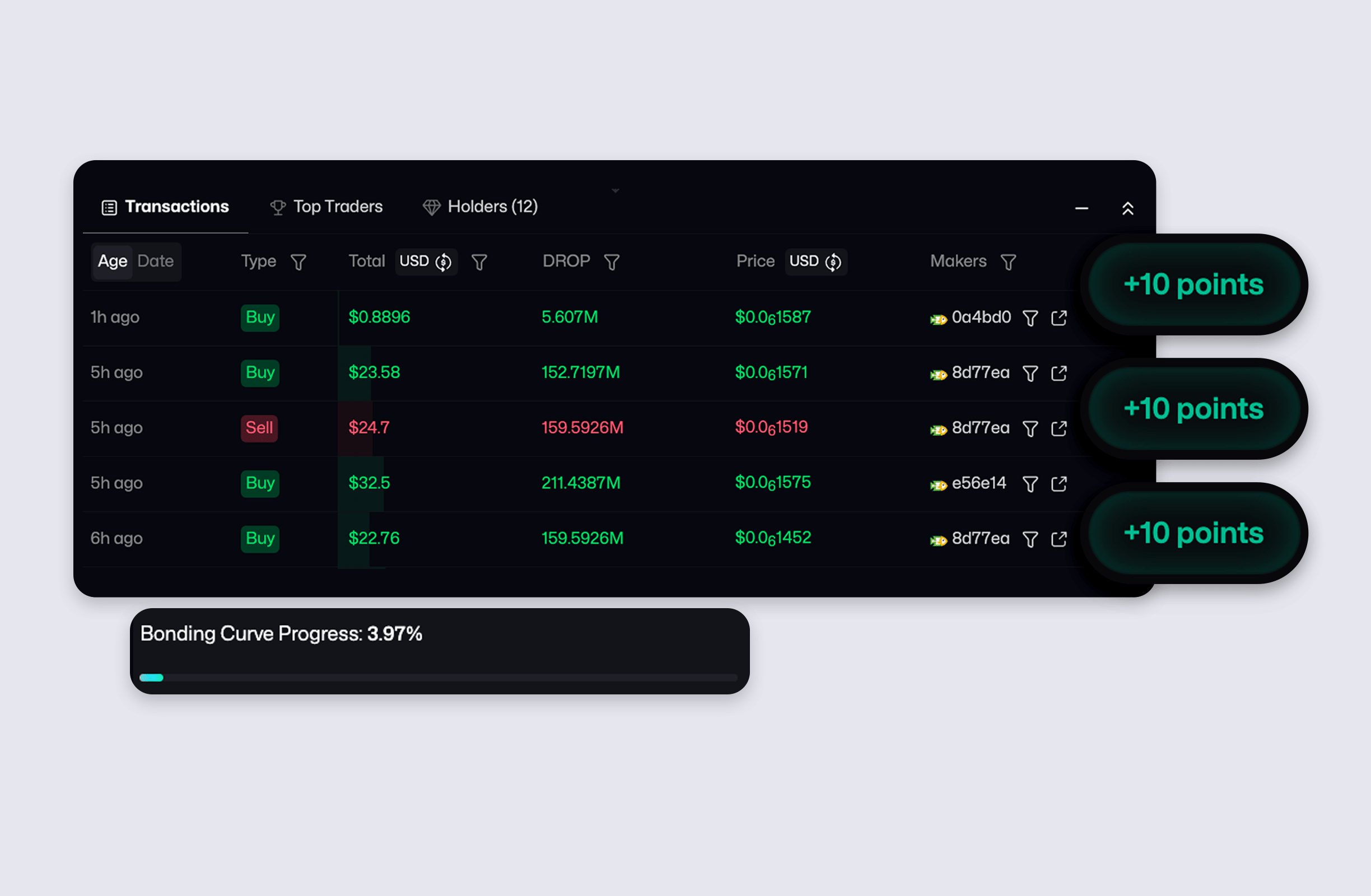Click the Total column filter funnel

point(479,263)
